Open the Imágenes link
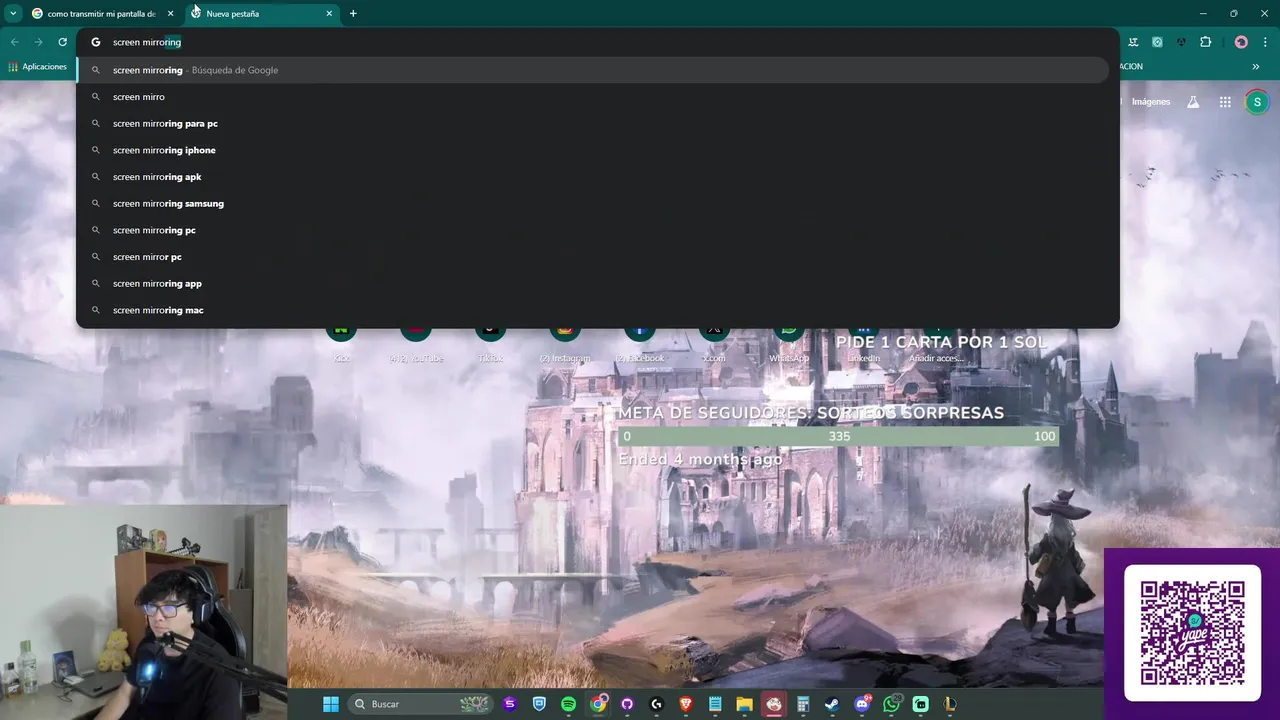This screenshot has height=720, width=1280. [1151, 102]
